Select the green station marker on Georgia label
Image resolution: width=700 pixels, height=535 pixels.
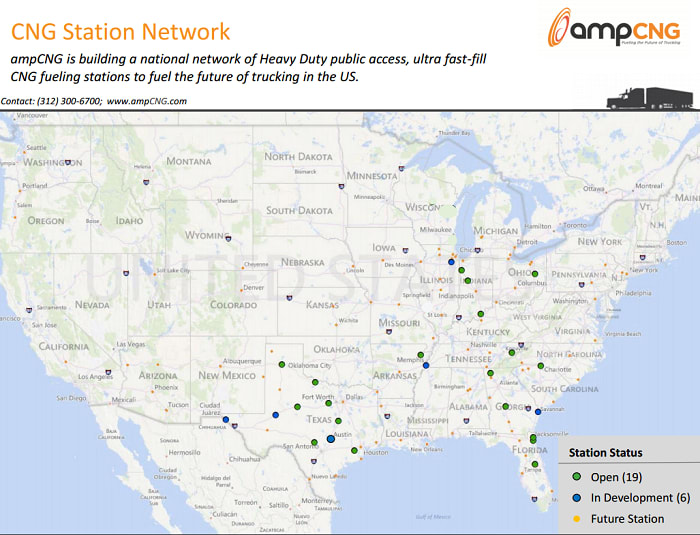point(505,406)
